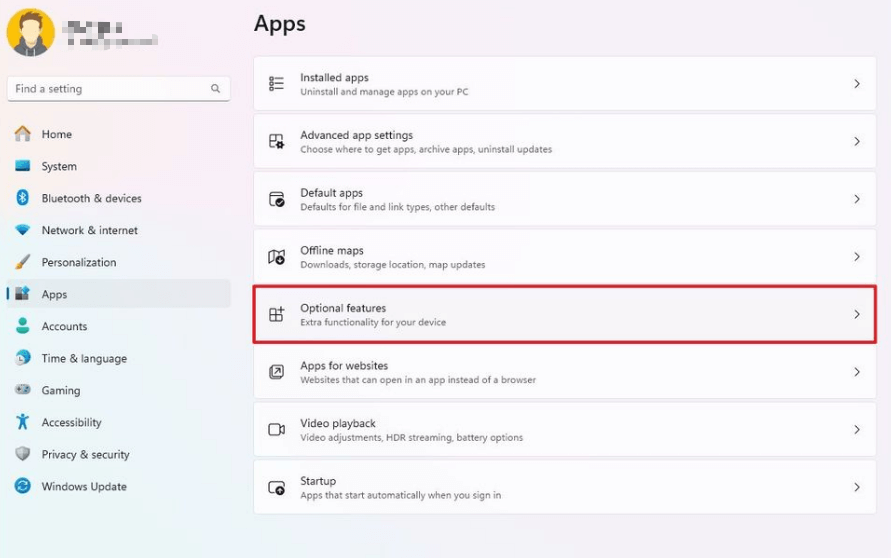The width and height of the screenshot is (891, 558).
Task: Expand Installed apps using its chevron
Action: point(857,84)
